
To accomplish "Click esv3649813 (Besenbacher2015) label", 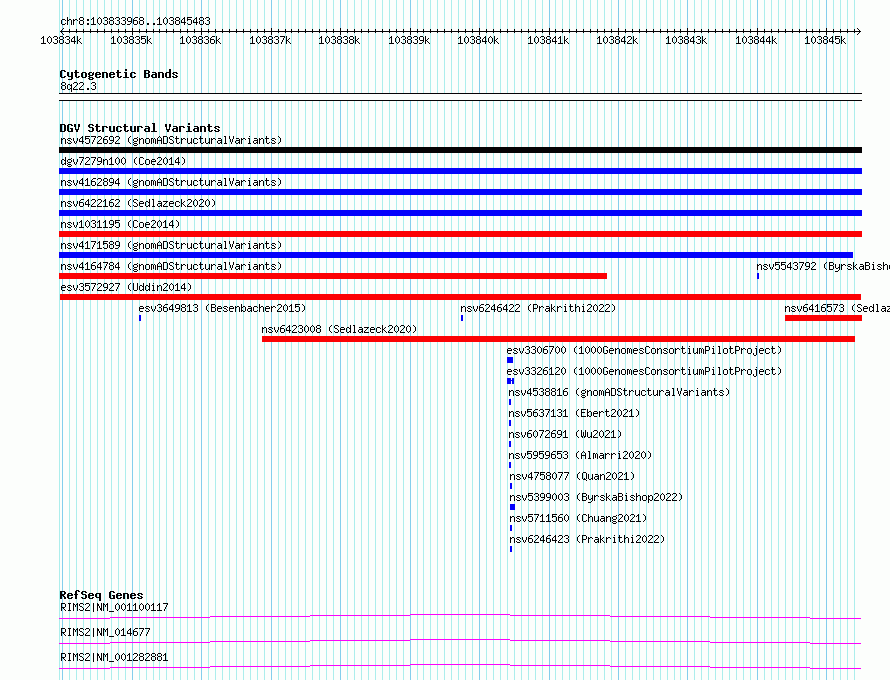I will 222,308.
